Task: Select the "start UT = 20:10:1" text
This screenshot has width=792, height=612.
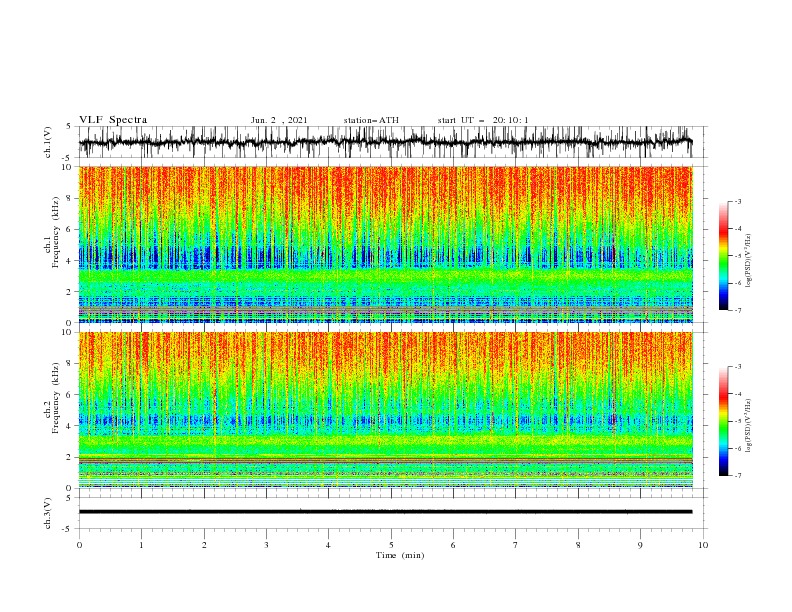Action: point(483,120)
